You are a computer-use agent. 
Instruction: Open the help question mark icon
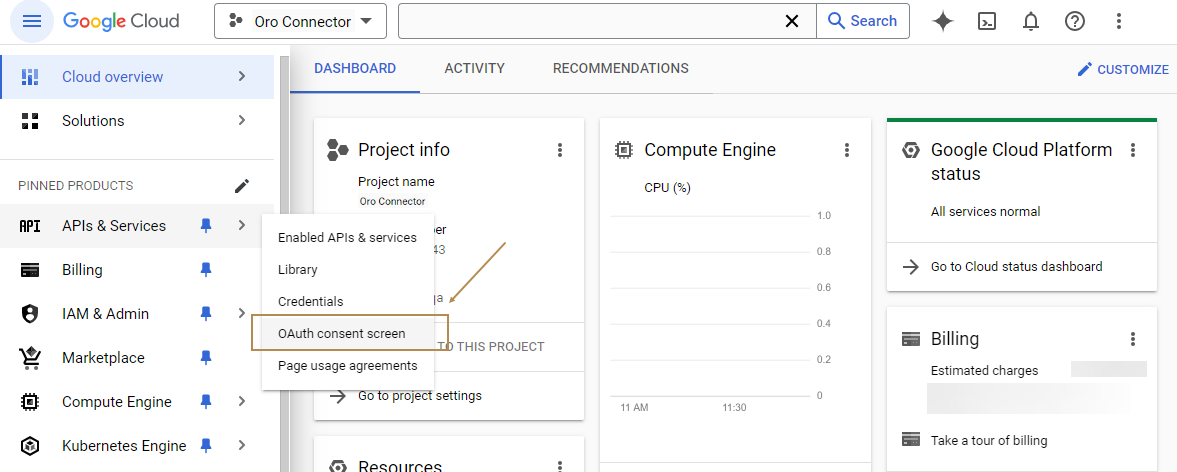pos(1075,21)
